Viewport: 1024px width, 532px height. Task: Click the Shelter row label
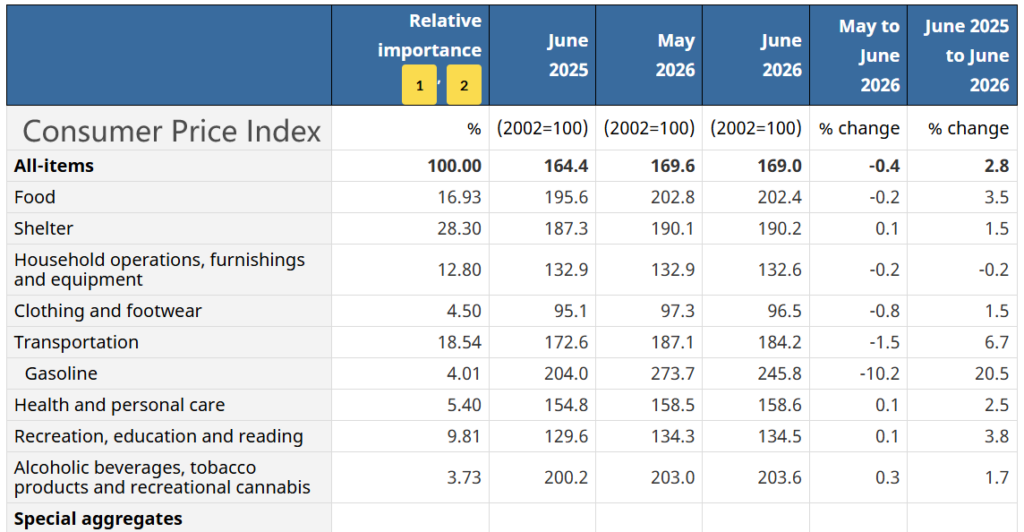tap(44, 228)
